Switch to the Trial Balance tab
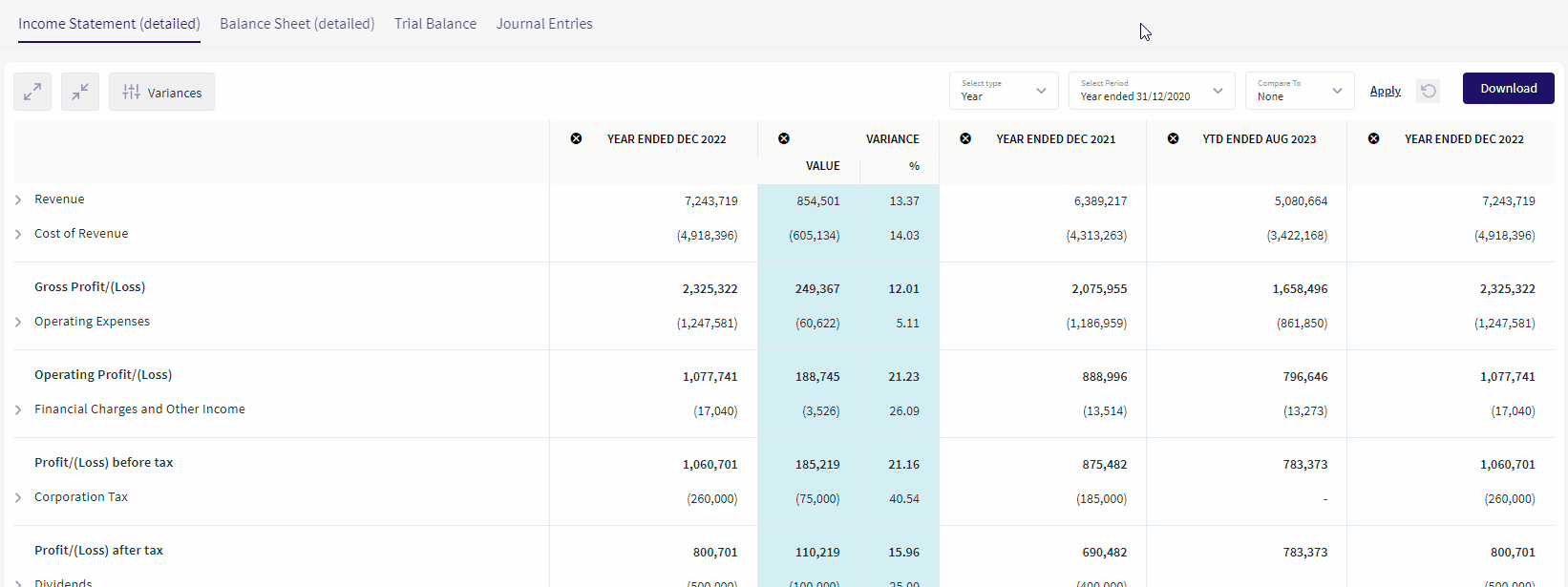The width and height of the screenshot is (1568, 587). click(435, 24)
